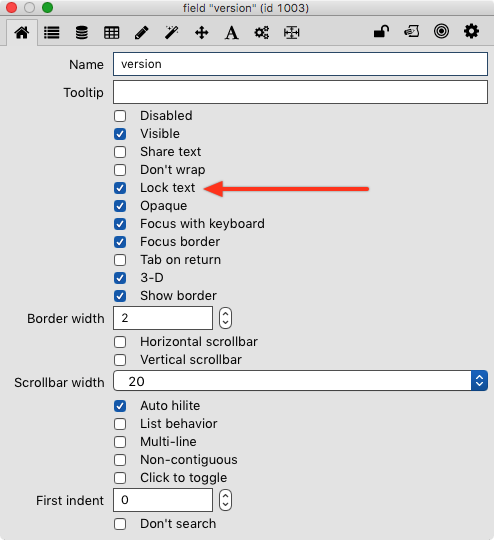This screenshot has height=540, width=494.
Task: Uncheck the Visible checkbox
Action: [120, 134]
